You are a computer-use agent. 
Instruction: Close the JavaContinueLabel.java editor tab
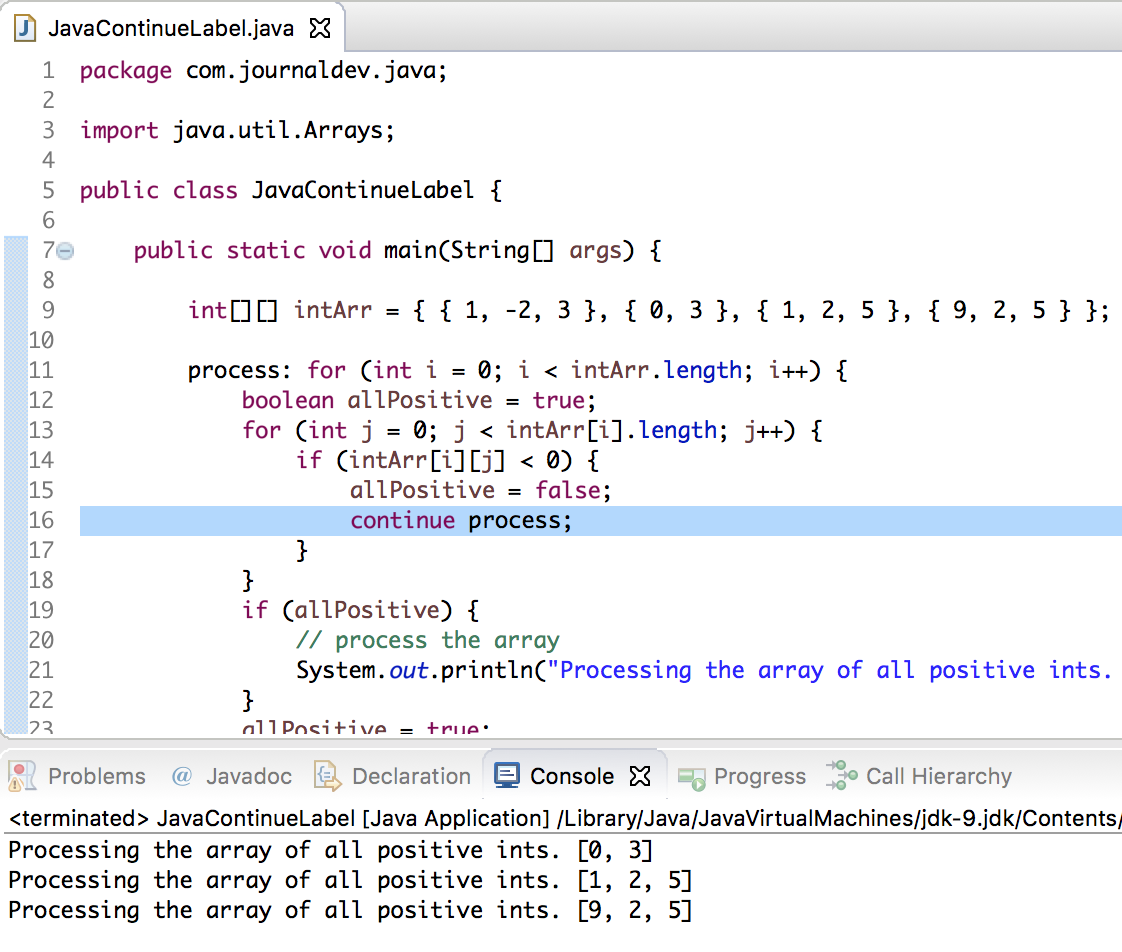320,28
